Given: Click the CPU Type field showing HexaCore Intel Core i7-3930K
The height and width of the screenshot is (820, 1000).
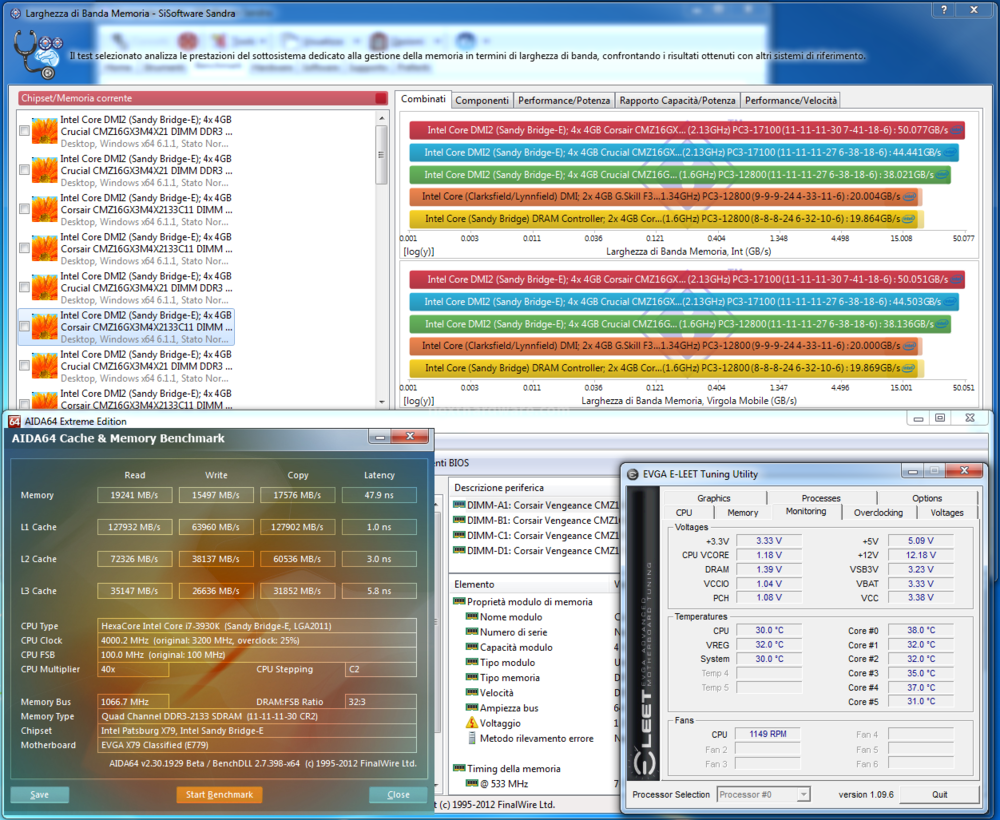Looking at the screenshot, I should [257, 626].
